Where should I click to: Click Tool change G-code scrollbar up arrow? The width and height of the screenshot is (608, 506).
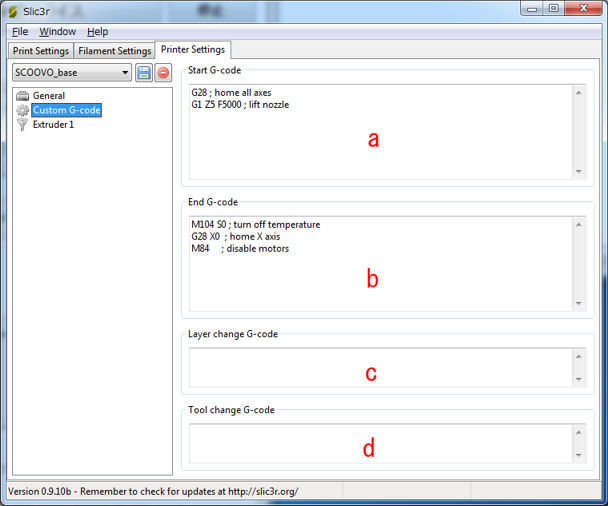pyautogui.click(x=579, y=432)
